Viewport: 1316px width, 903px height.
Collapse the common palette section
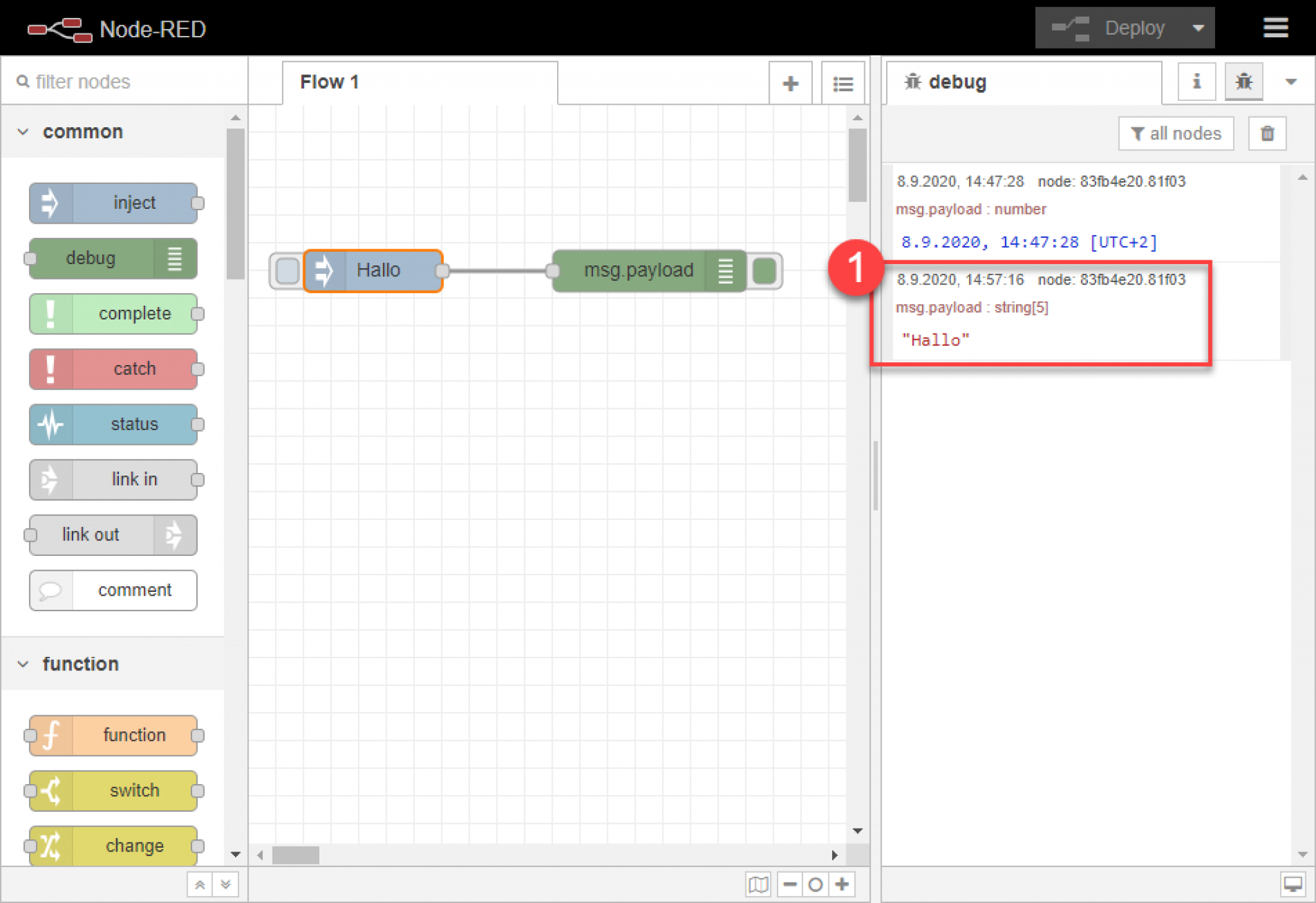(23, 131)
